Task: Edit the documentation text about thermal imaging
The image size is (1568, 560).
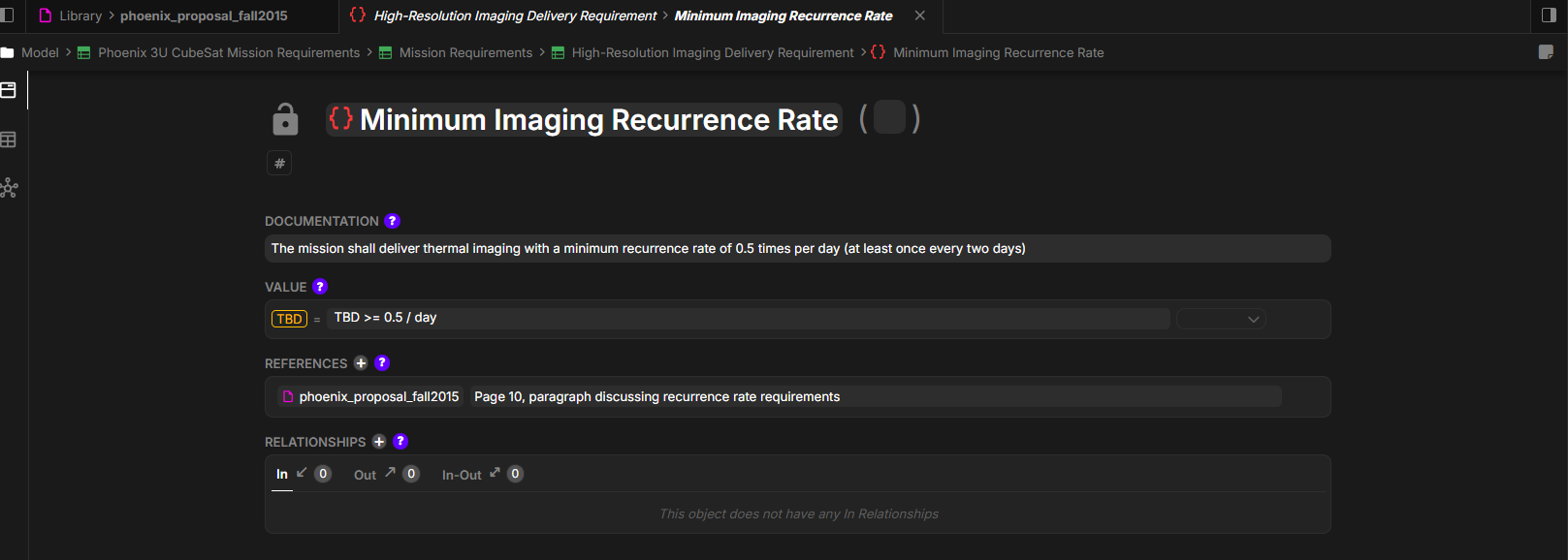Action: tap(797, 248)
